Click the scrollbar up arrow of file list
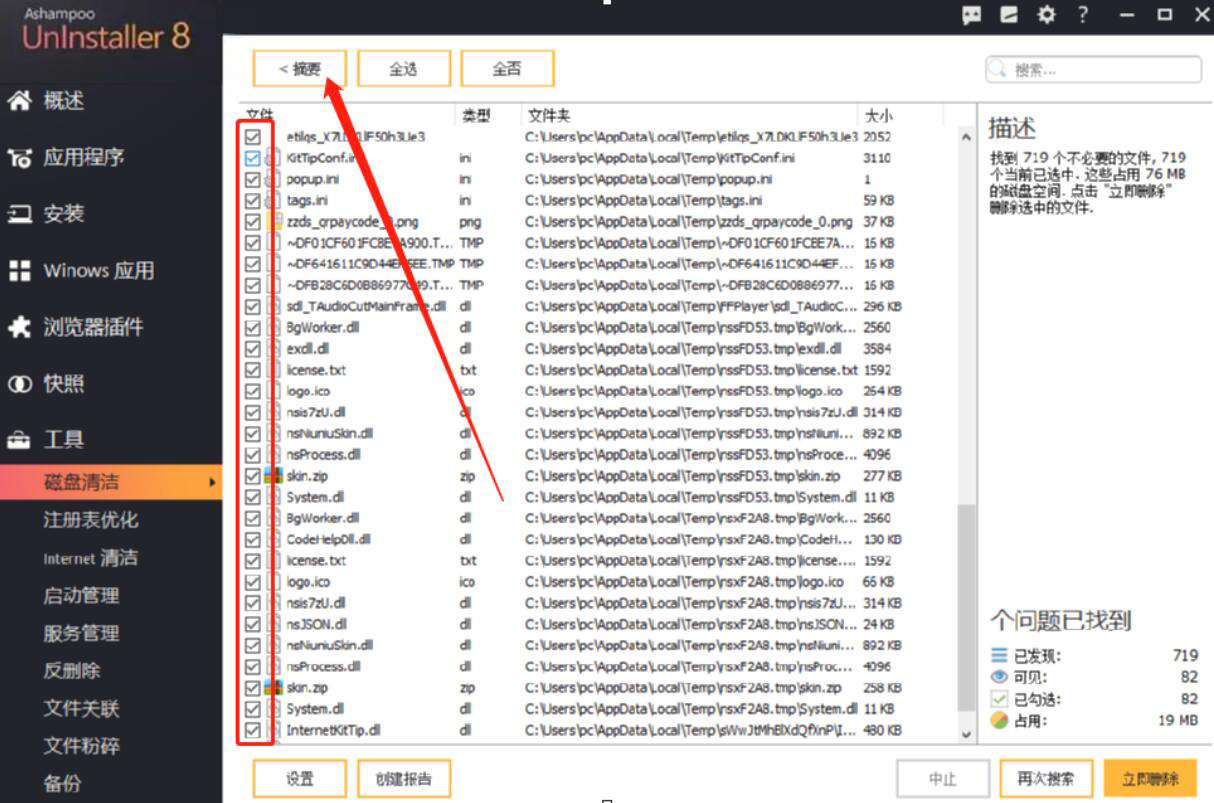This screenshot has height=803, width=1214. (966, 137)
